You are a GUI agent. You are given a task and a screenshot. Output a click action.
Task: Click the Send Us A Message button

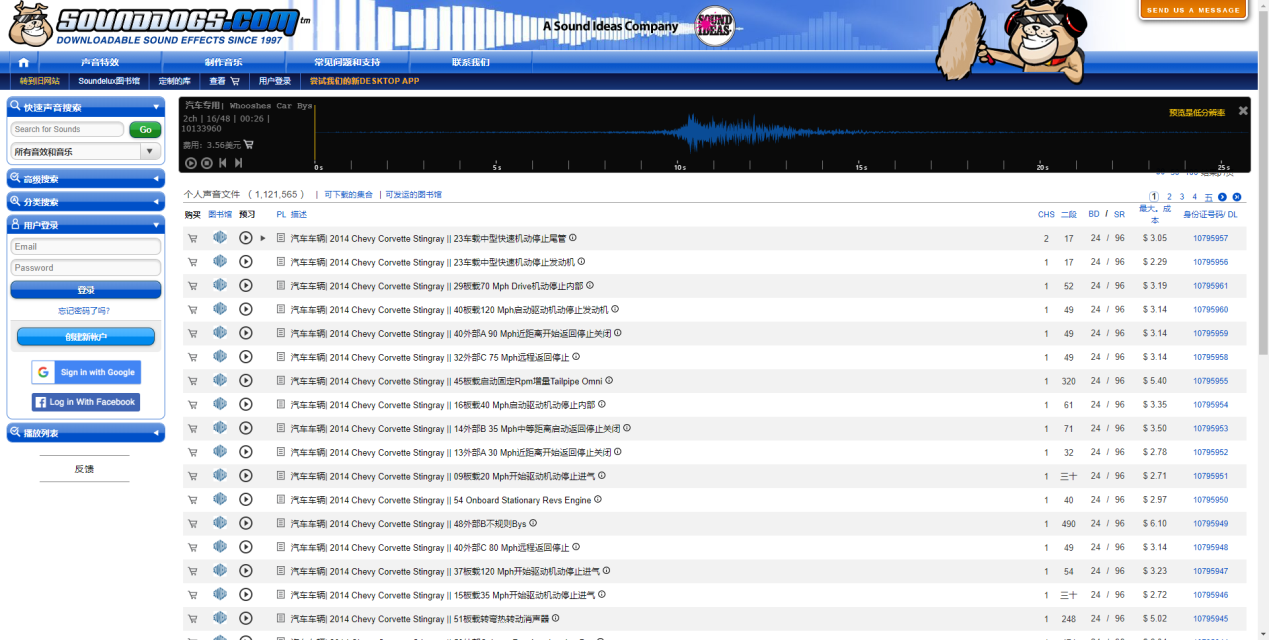tap(1193, 10)
